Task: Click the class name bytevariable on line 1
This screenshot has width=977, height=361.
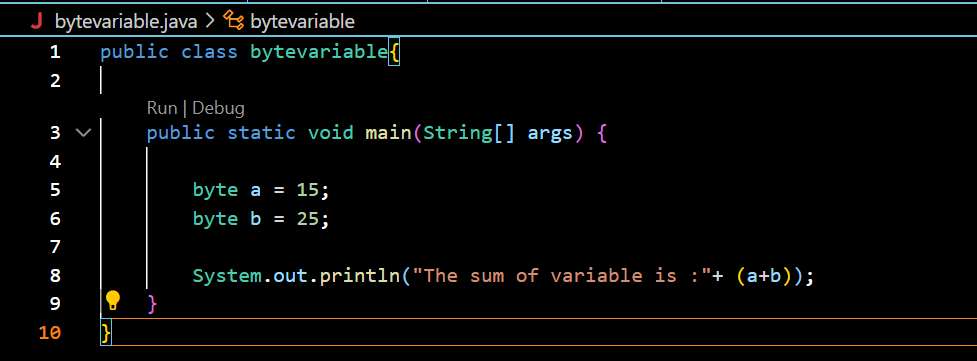Action: coord(318,52)
